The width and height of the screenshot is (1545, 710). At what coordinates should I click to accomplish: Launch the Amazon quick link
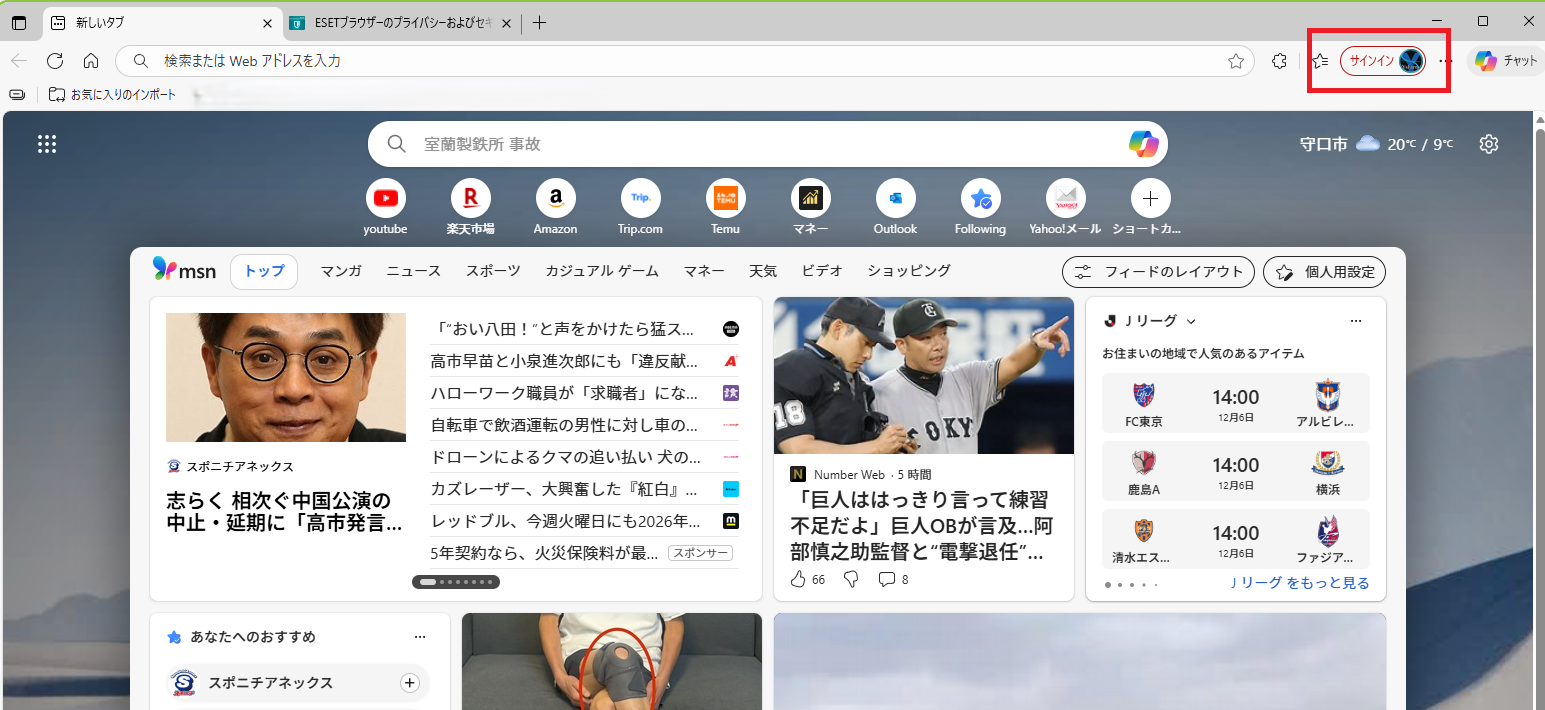pos(555,198)
